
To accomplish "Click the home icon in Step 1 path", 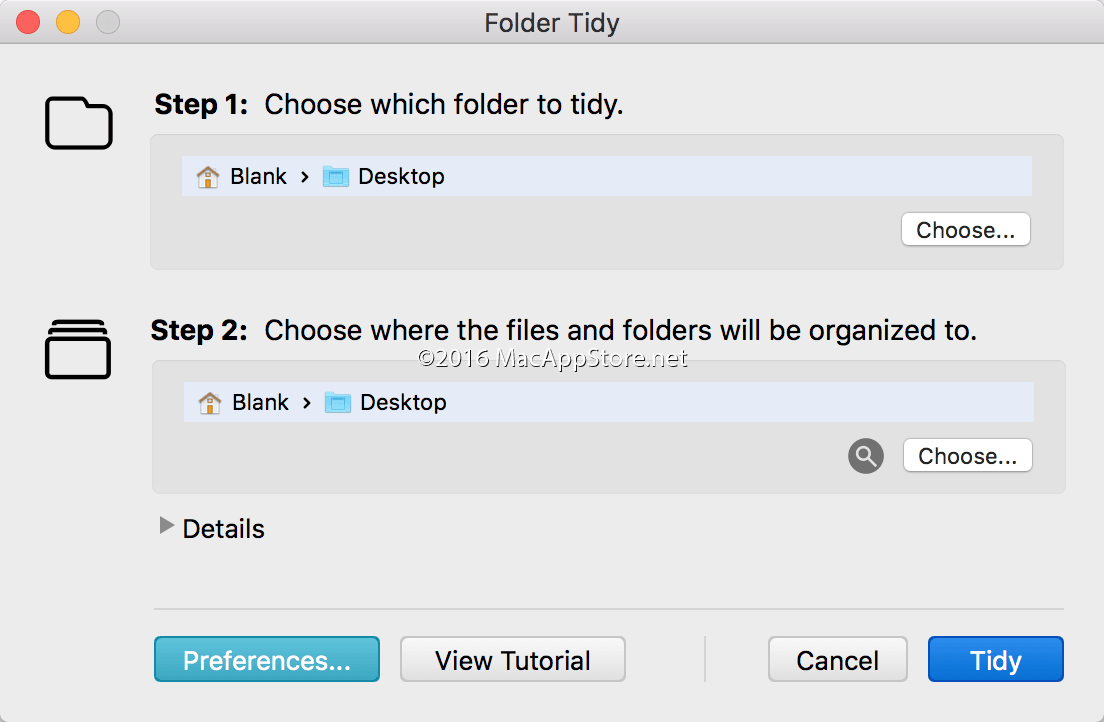I will click(x=208, y=177).
